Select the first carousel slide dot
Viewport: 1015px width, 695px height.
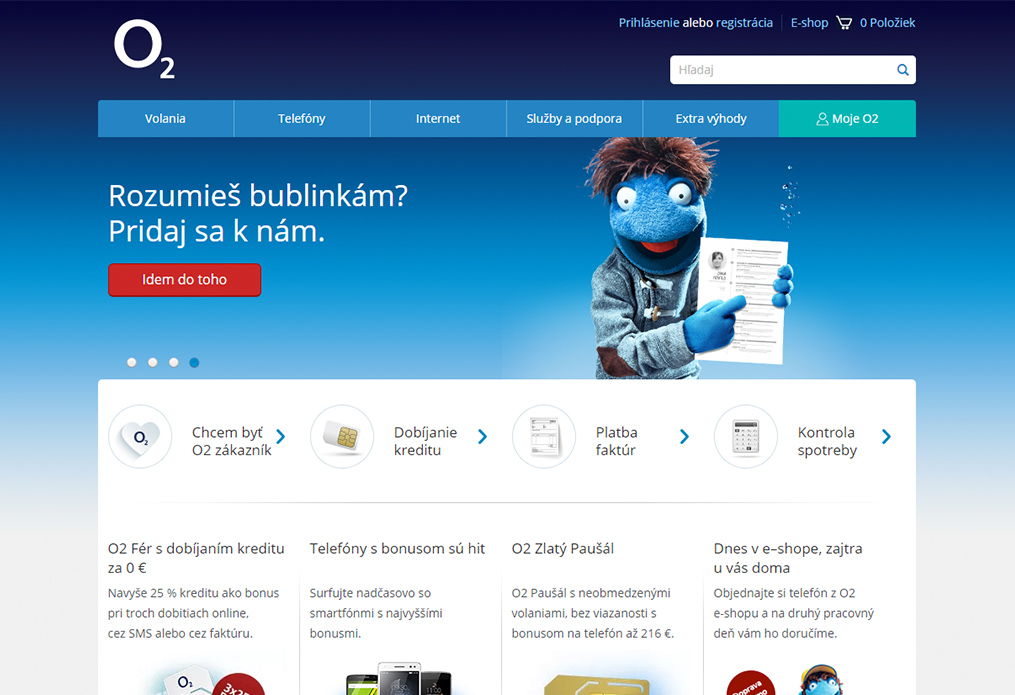click(x=131, y=362)
